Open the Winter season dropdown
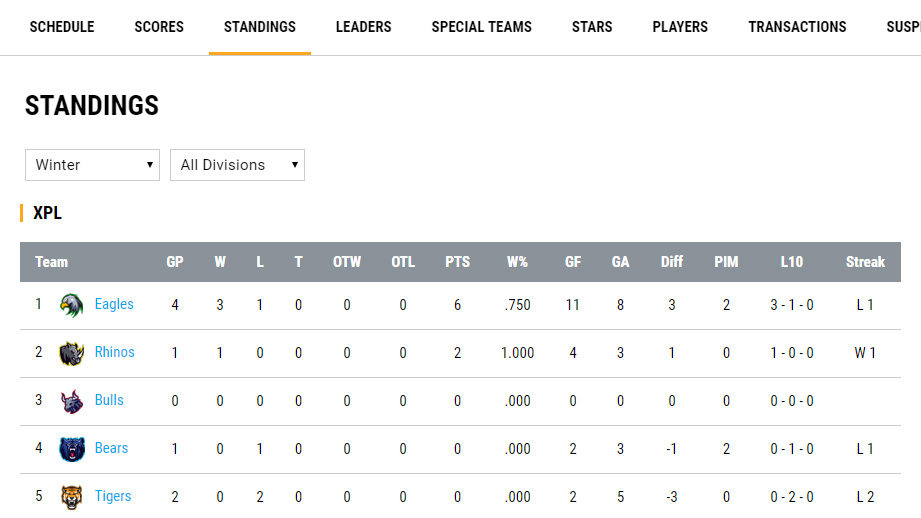 coord(92,165)
